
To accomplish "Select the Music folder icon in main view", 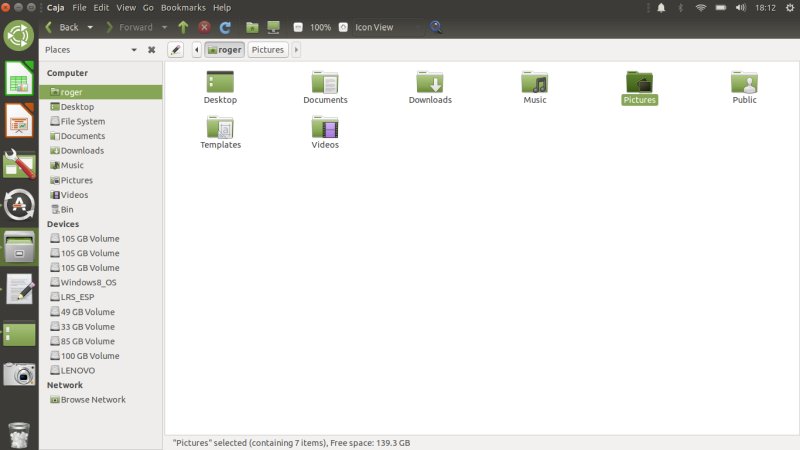I will pyautogui.click(x=535, y=87).
